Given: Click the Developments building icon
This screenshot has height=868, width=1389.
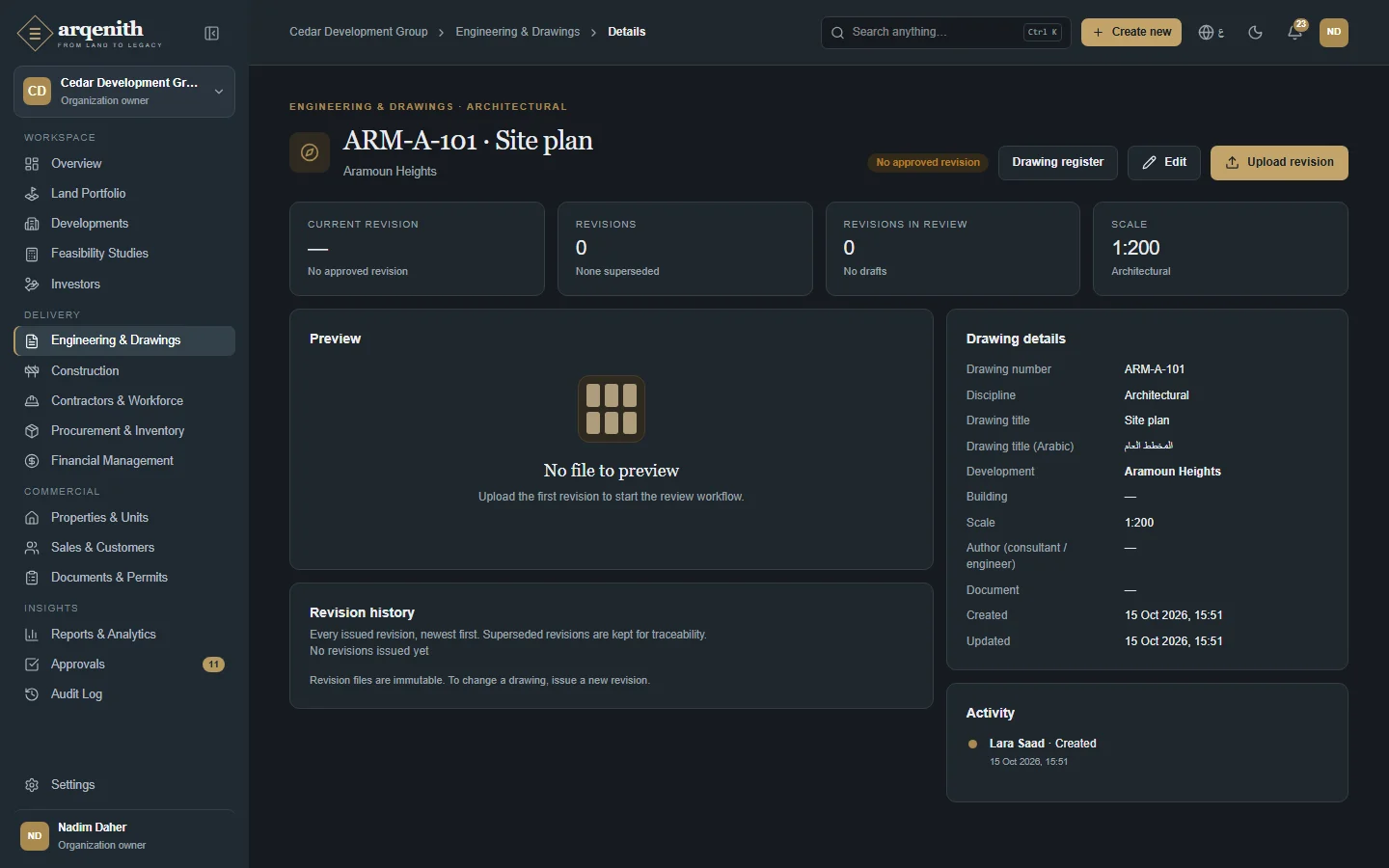Looking at the screenshot, I should click(32, 224).
